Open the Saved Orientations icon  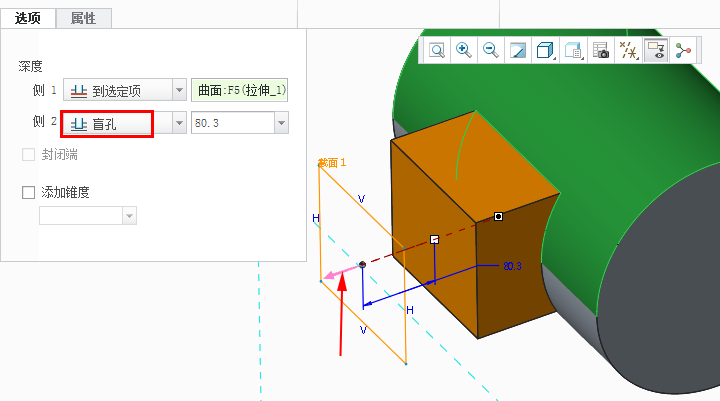click(573, 50)
